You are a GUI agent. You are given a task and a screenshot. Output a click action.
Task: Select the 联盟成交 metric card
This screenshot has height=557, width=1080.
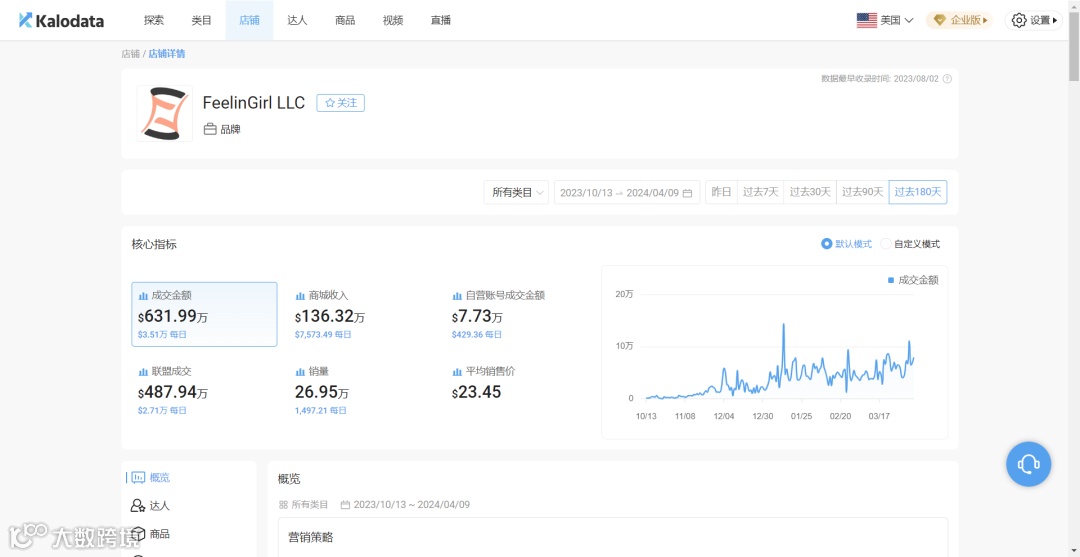click(x=205, y=390)
